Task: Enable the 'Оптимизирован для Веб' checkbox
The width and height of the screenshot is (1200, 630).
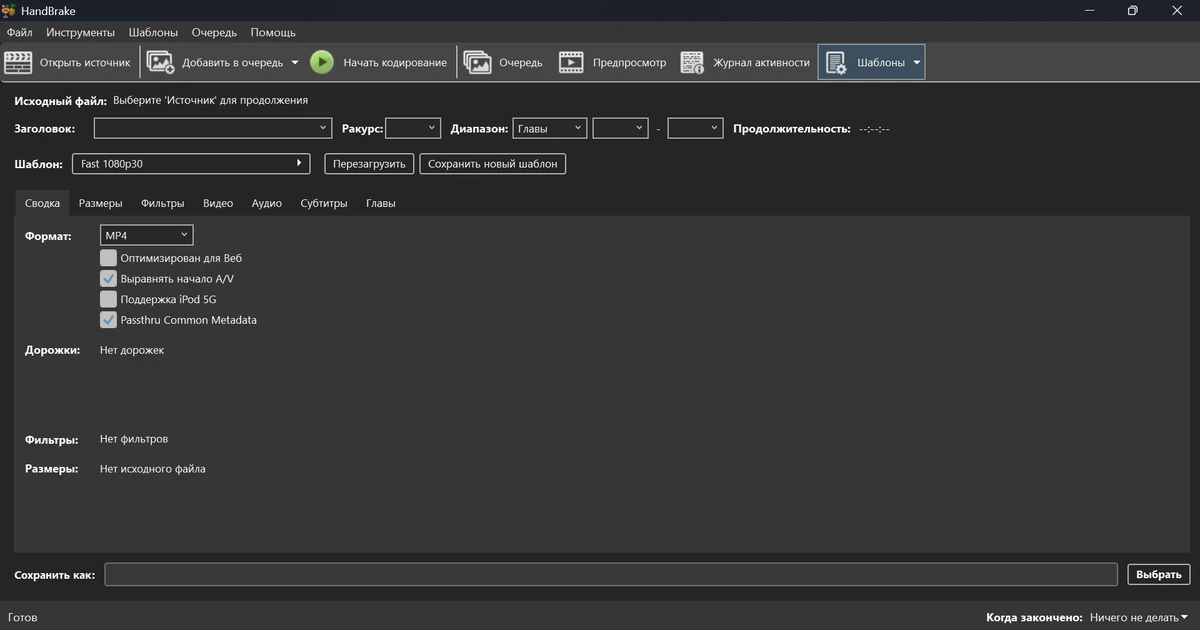Action: point(109,258)
